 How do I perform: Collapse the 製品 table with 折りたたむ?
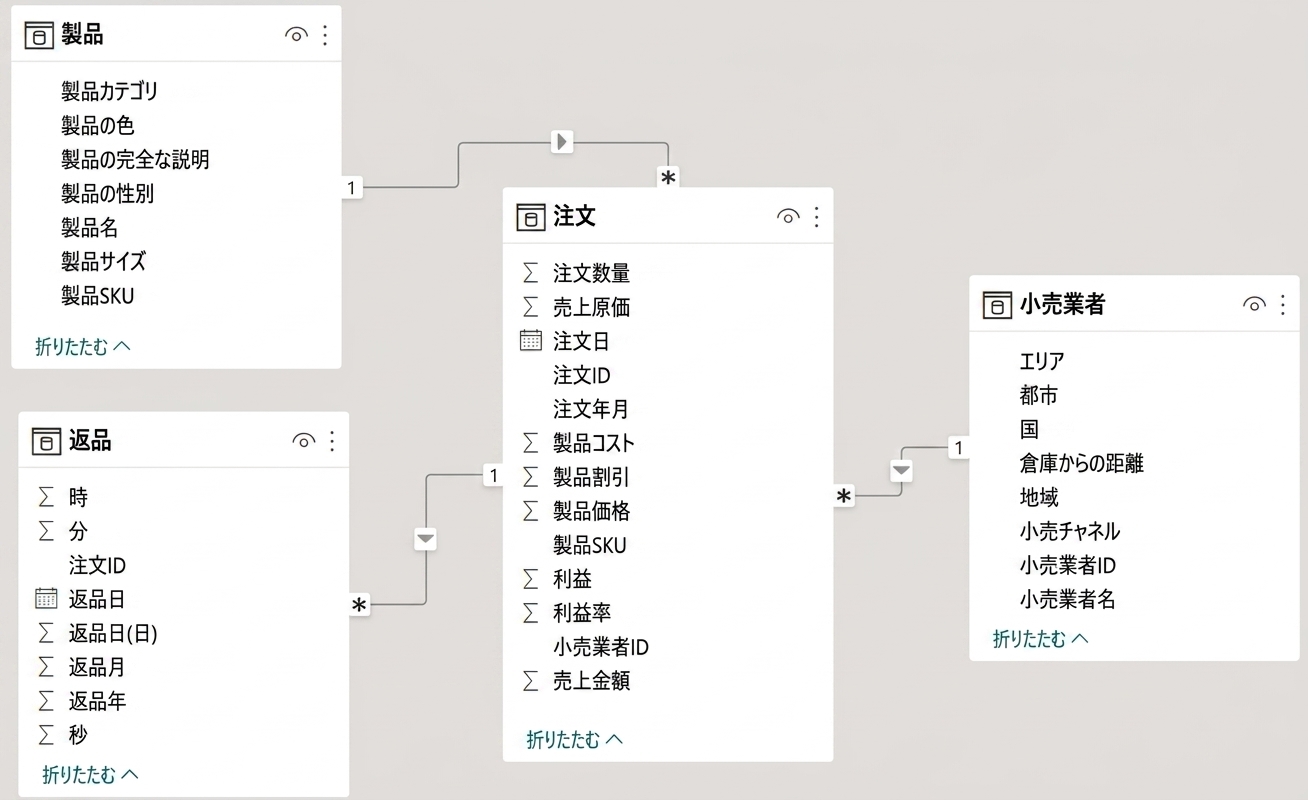[83, 347]
